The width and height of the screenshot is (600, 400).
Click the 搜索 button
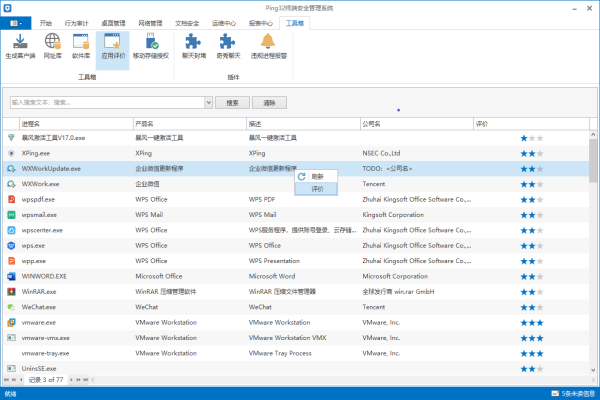click(x=232, y=103)
